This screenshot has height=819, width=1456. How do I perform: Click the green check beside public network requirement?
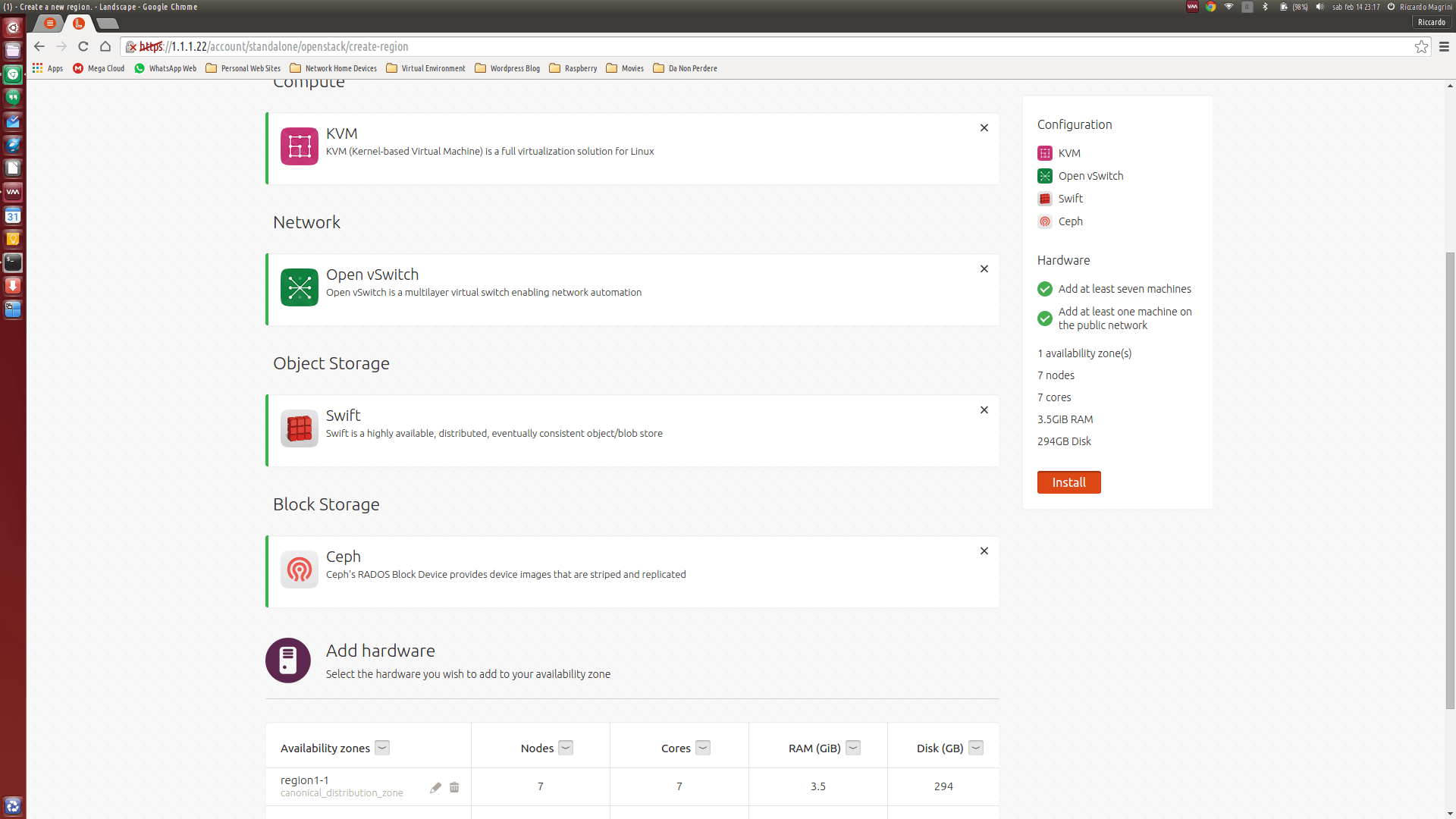pyautogui.click(x=1045, y=318)
